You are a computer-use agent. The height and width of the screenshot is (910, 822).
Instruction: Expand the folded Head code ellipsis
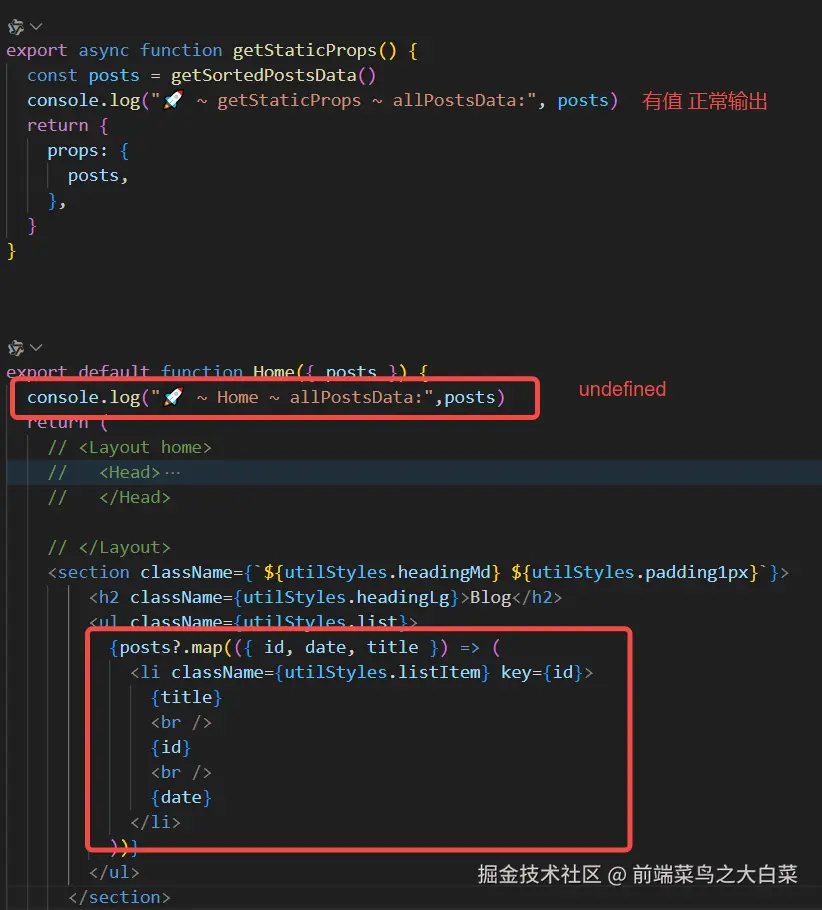(172, 472)
